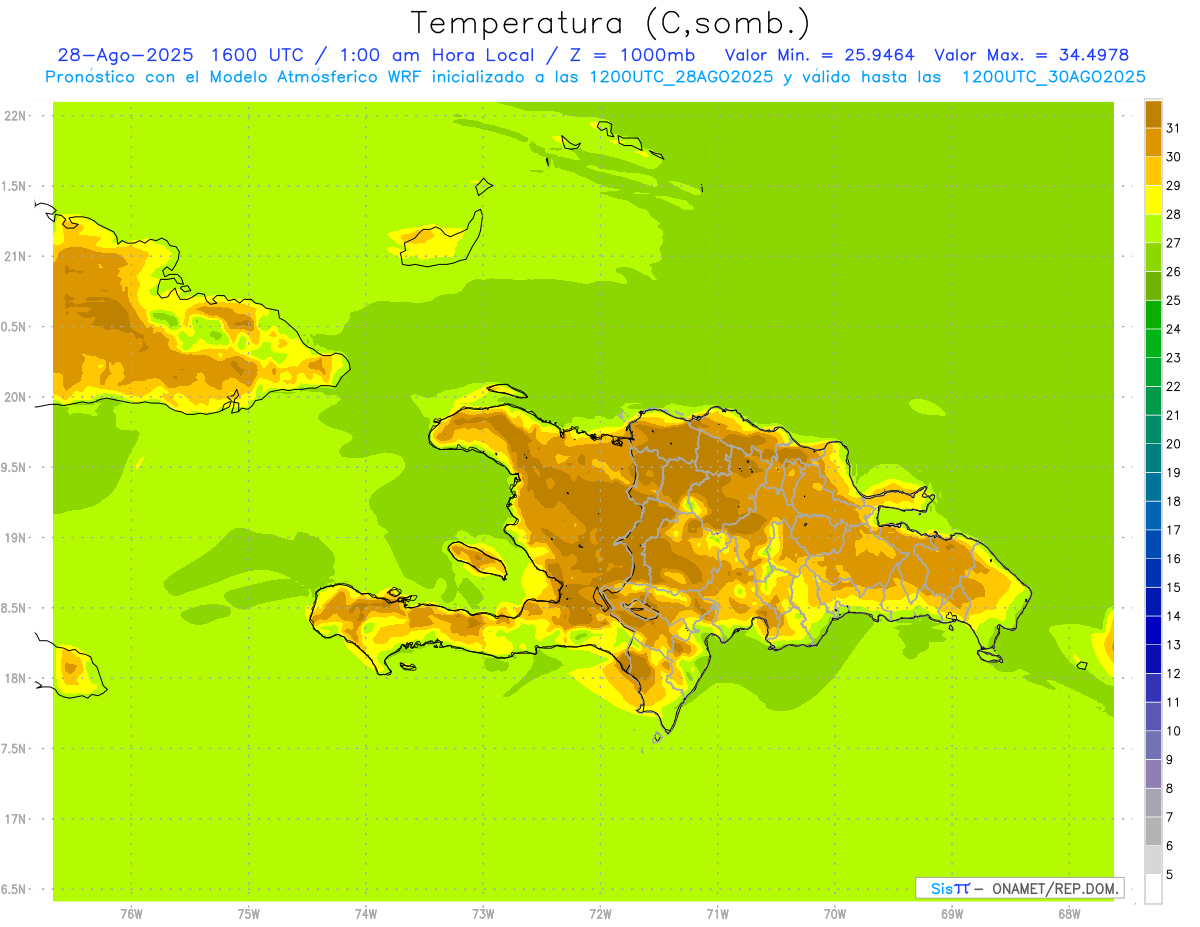Click the "7.5N" latitude label
The width and height of the screenshot is (1200, 927).
[15, 749]
